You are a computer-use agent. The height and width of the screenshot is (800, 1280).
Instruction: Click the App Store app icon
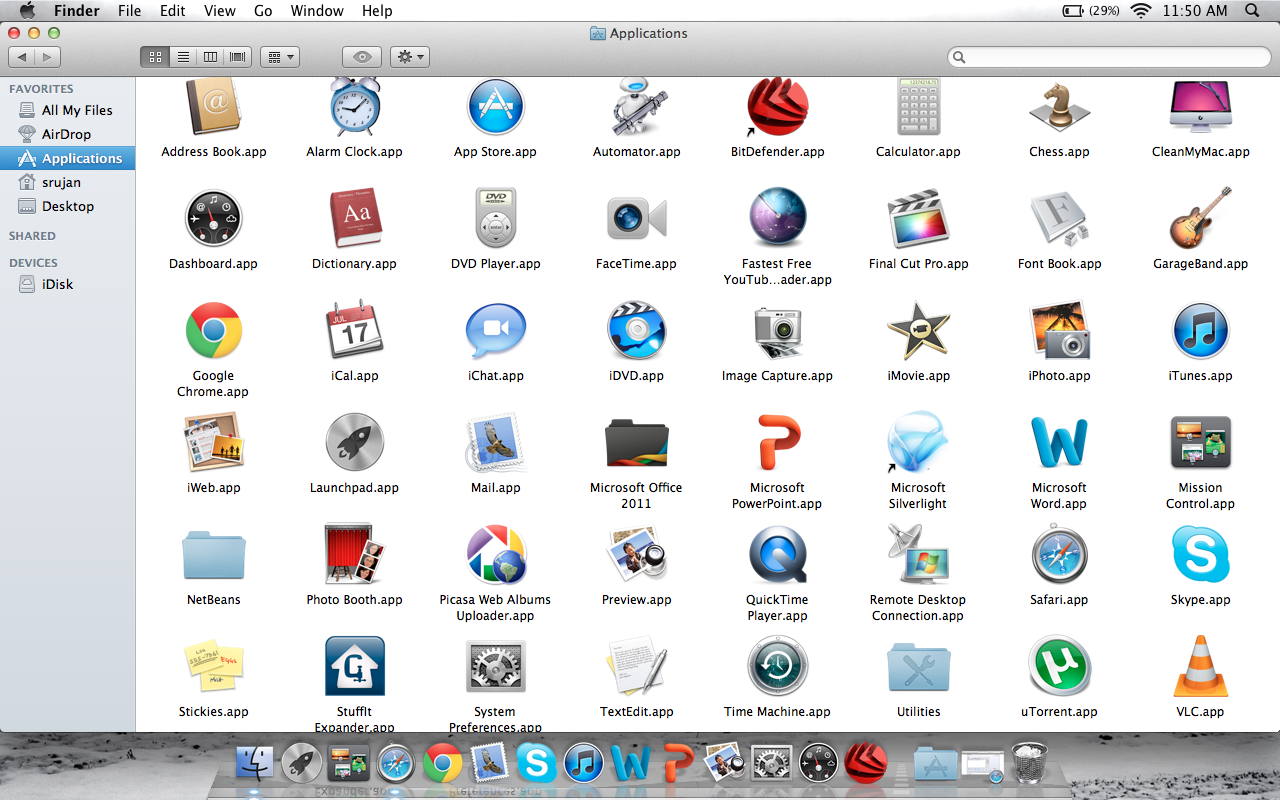pos(496,108)
